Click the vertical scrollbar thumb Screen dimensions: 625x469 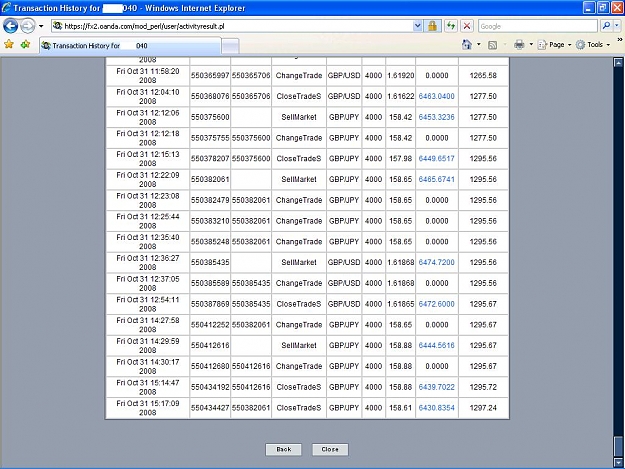(x=618, y=445)
